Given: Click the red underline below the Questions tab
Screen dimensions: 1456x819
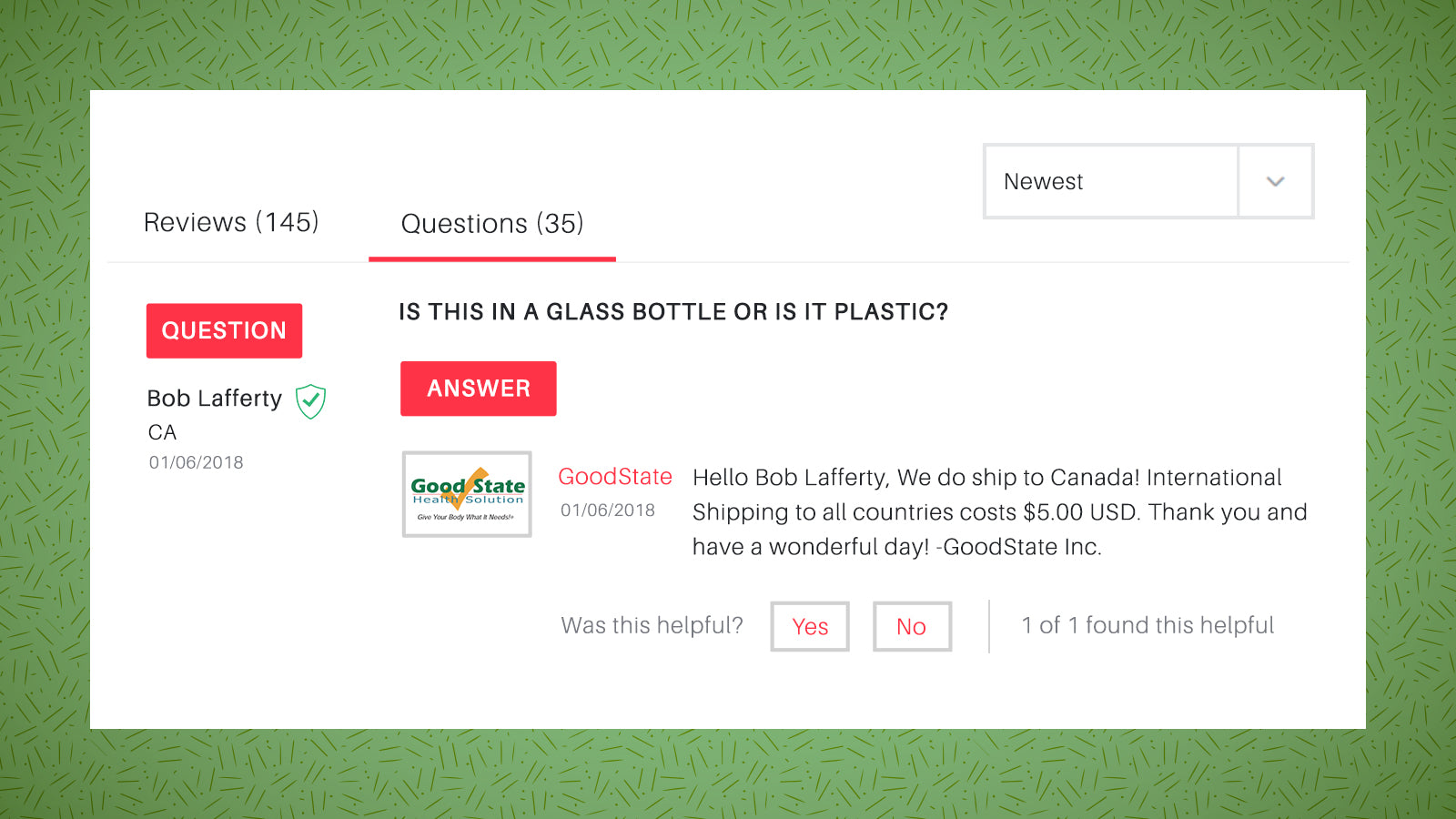Looking at the screenshot, I should tap(491, 260).
